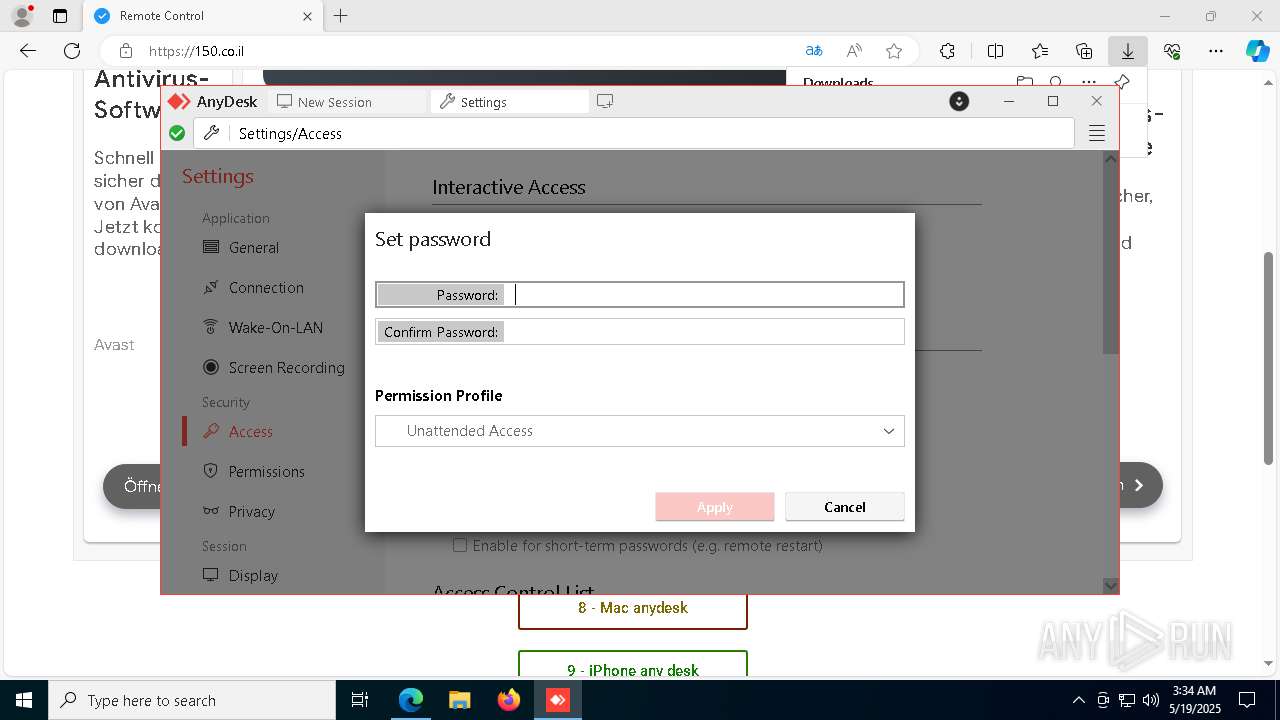The height and width of the screenshot is (720, 1280).
Task: Toggle browser split screen icon
Action: pos(996,51)
